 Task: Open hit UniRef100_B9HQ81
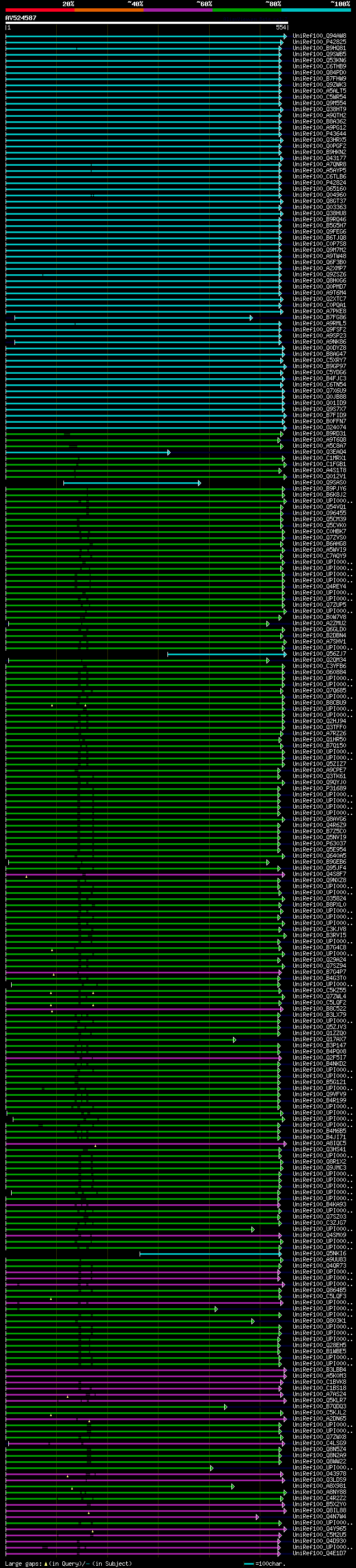pos(319,48)
